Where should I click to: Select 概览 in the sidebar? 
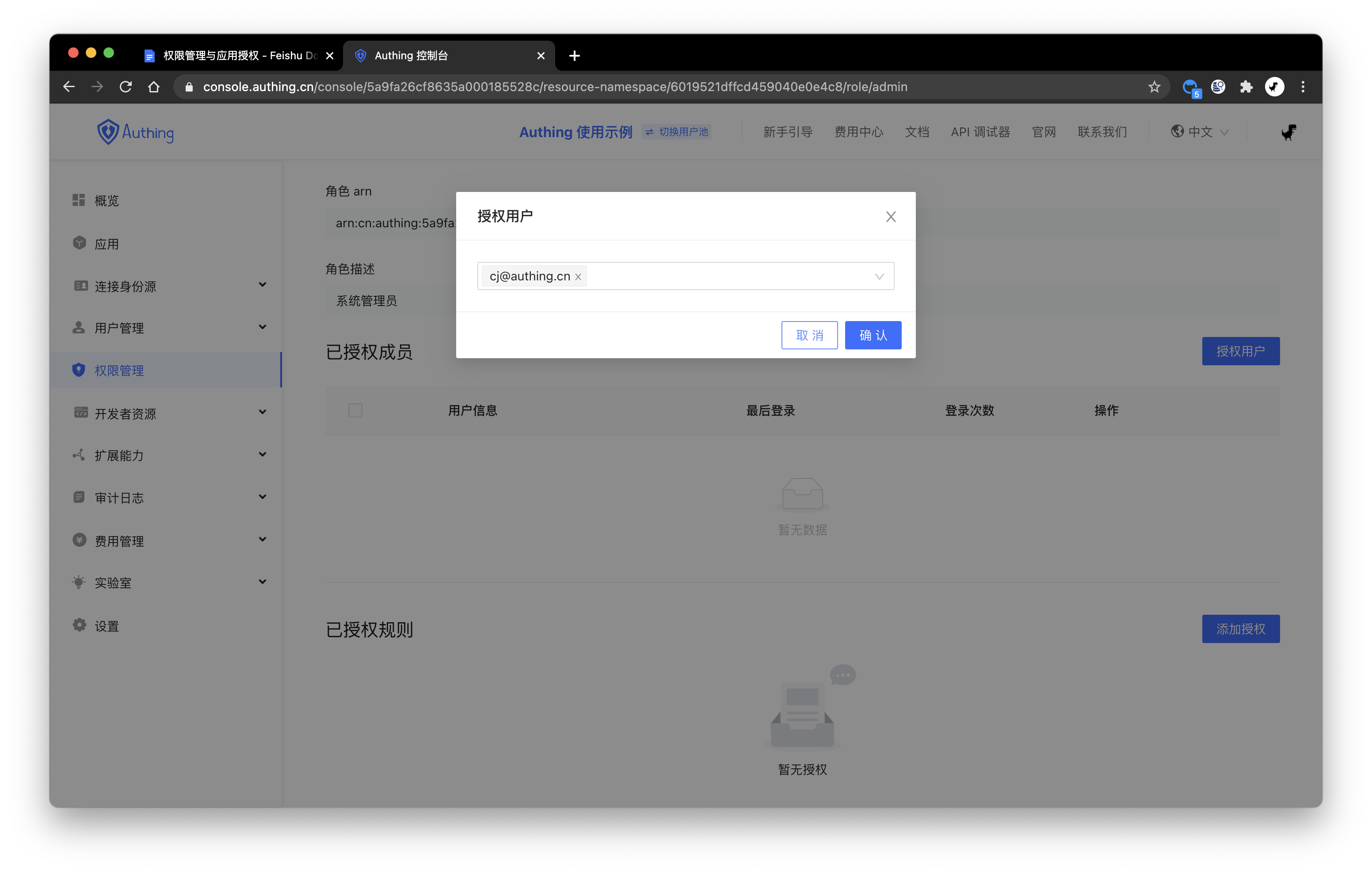coord(107,201)
